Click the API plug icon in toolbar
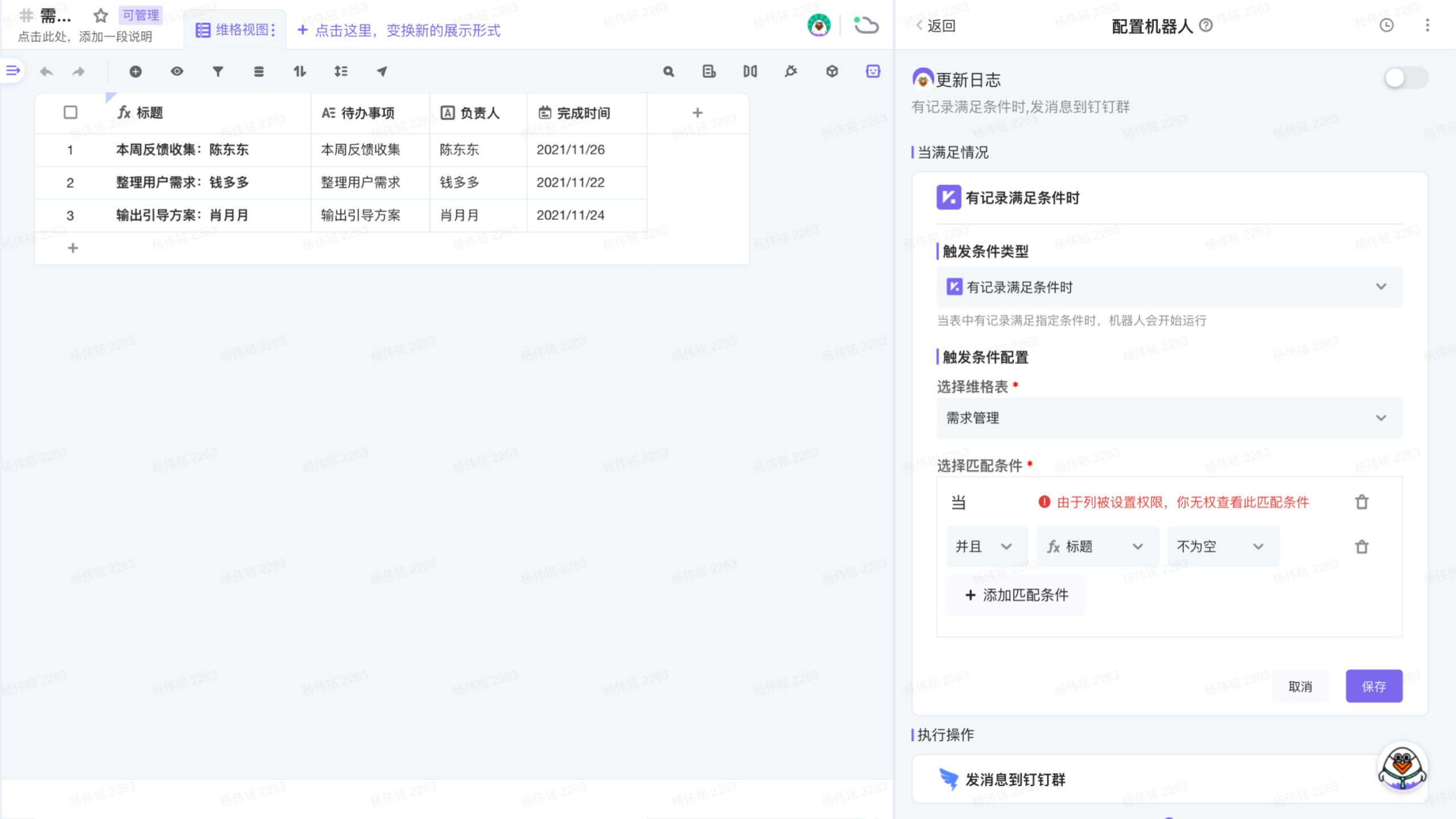1456x819 pixels. coord(791,72)
